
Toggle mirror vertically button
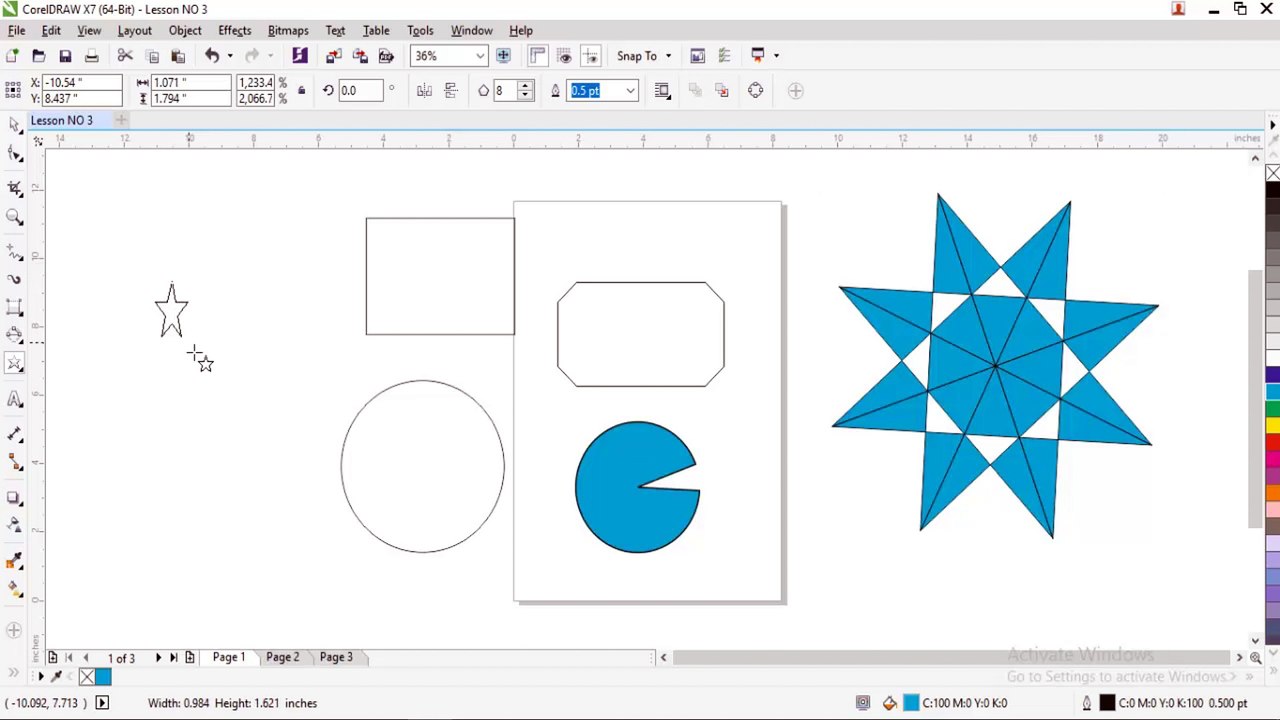pyautogui.click(x=450, y=91)
